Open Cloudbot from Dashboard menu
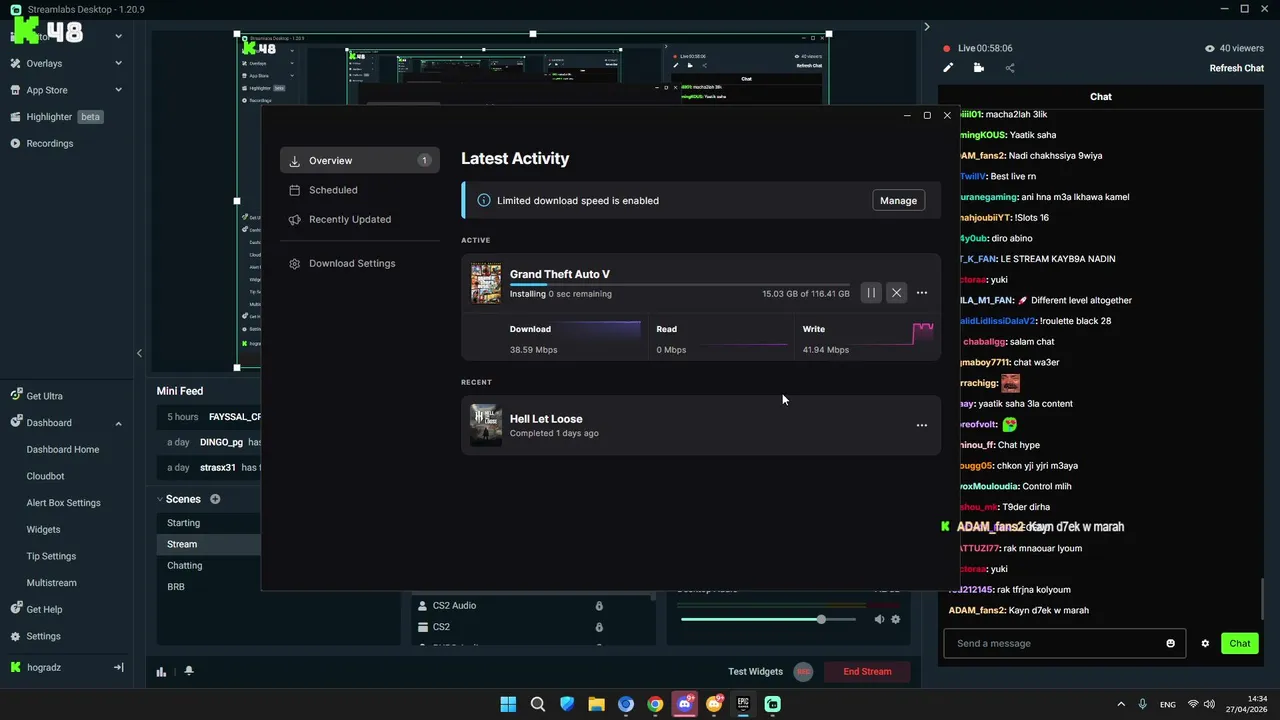 [x=45, y=476]
